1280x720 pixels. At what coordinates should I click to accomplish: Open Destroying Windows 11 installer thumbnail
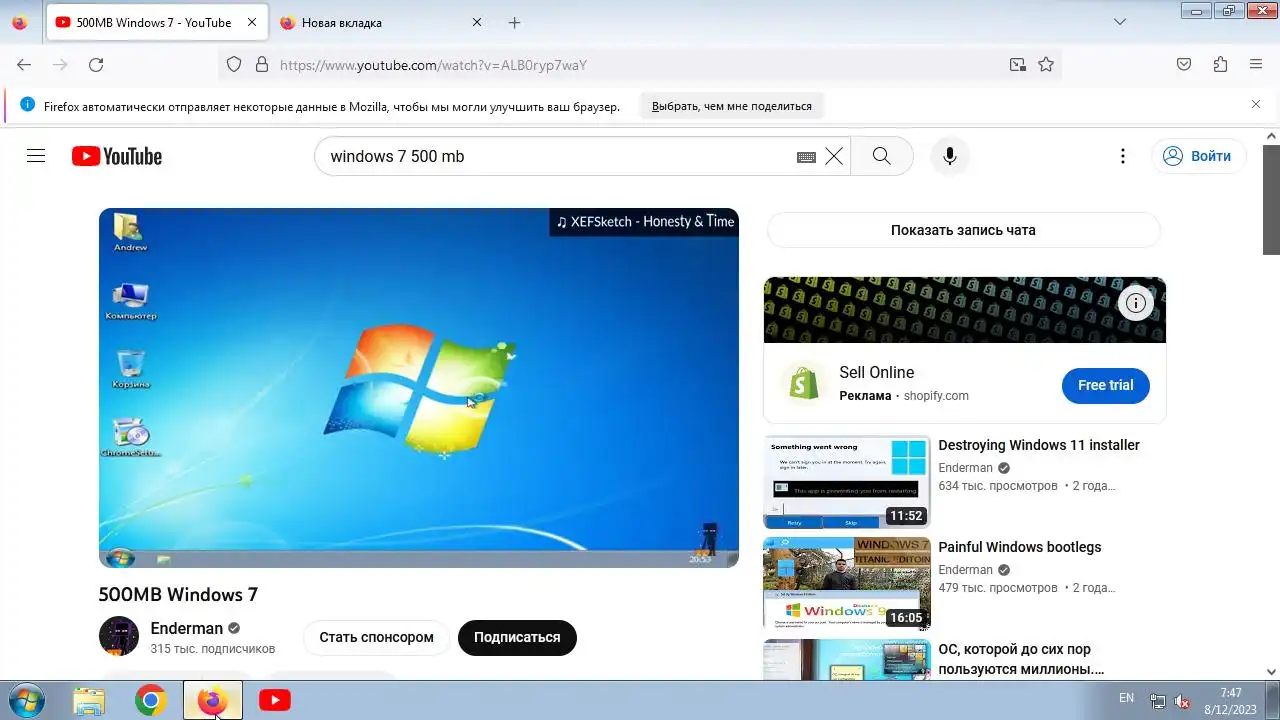point(847,481)
